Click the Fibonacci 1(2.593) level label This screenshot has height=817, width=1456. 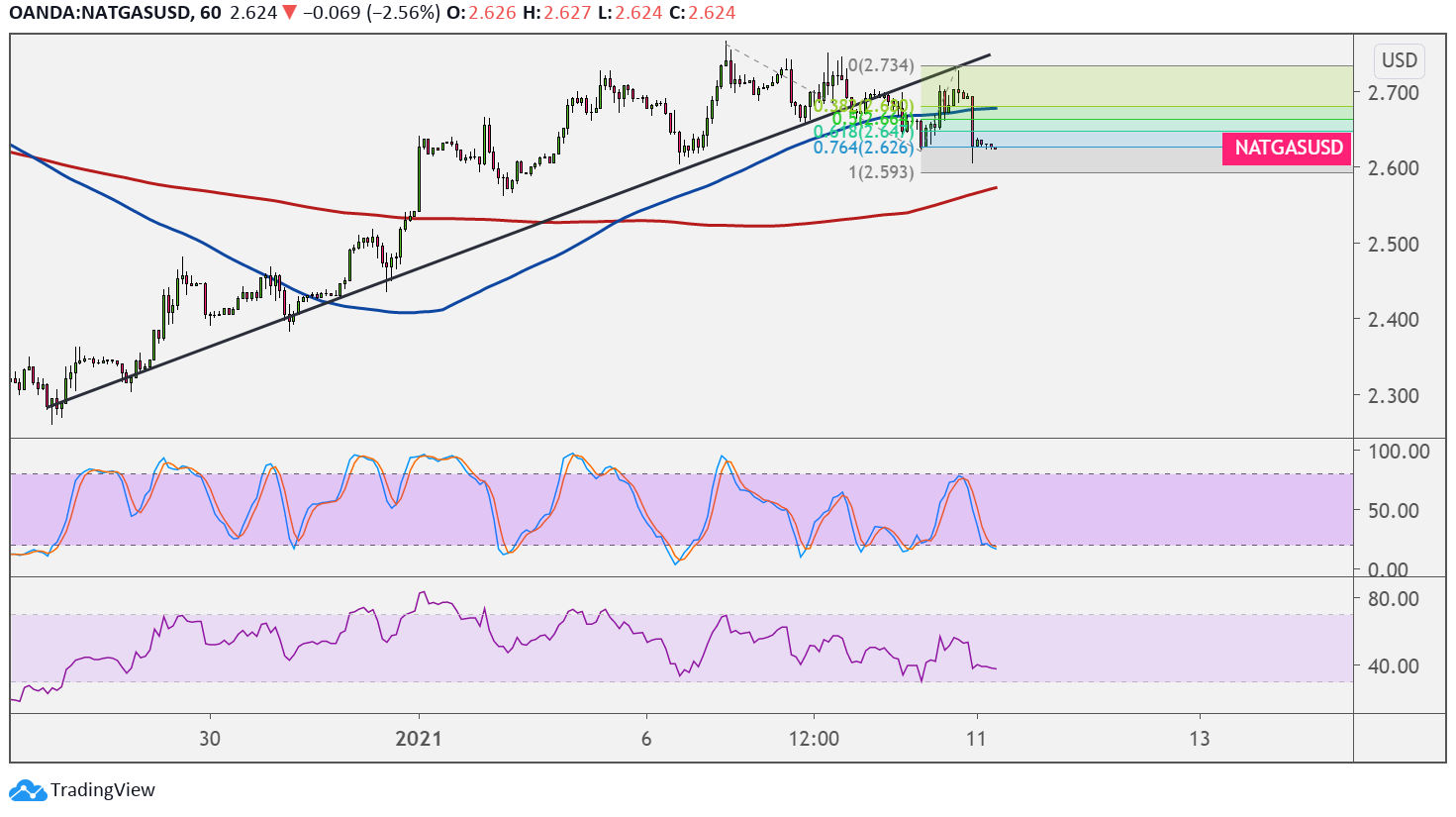pyautogui.click(x=881, y=172)
